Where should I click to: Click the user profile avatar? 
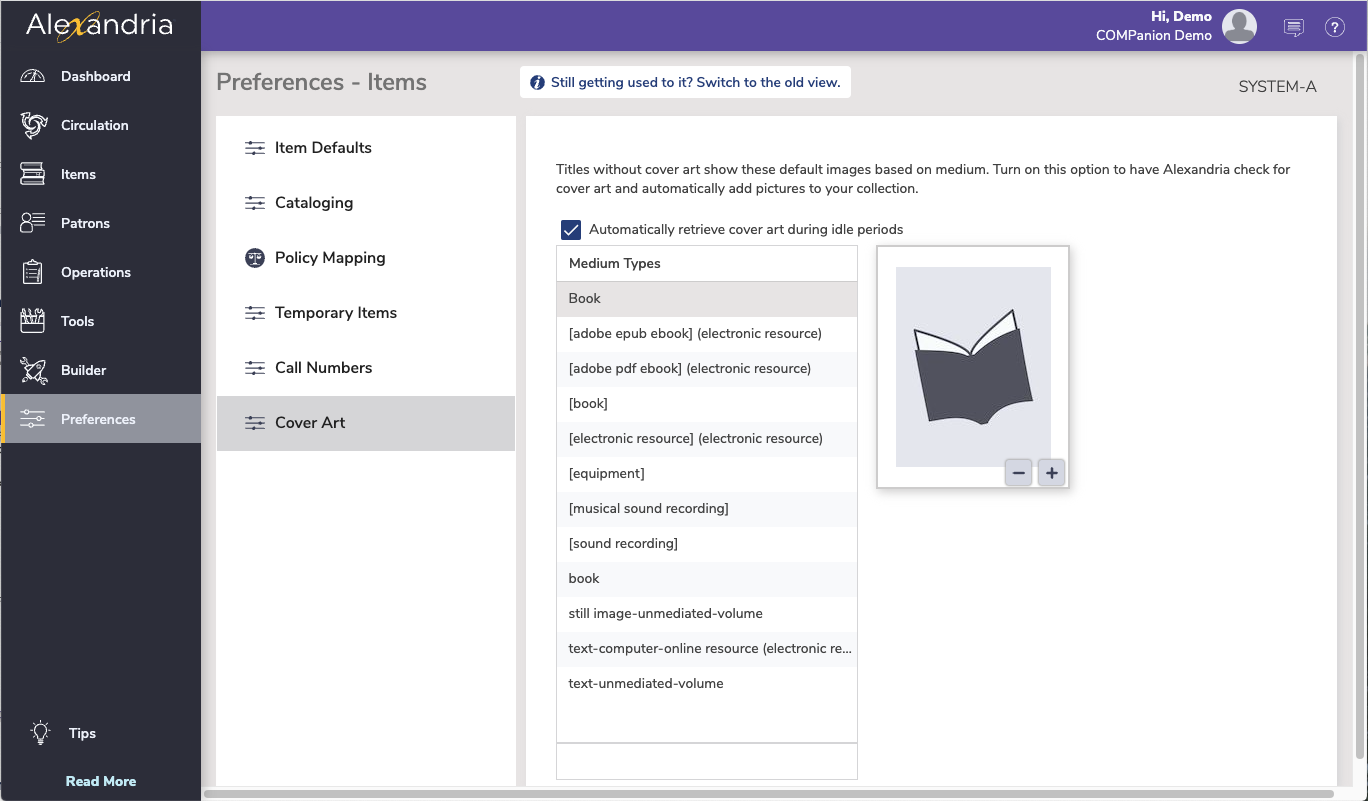tap(1240, 26)
